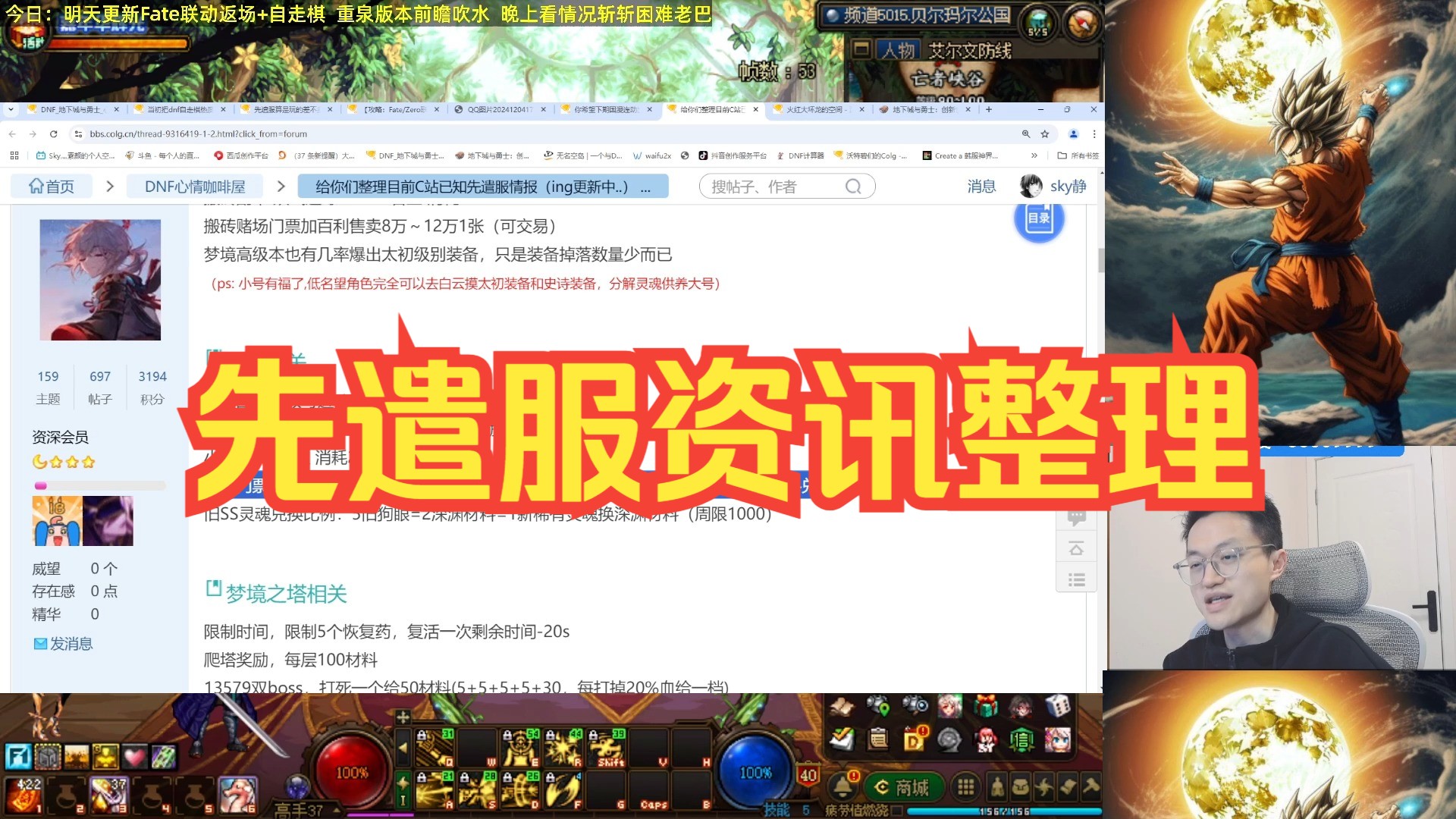Click the page vertical scrollbar thumb
Viewport: 1456px width, 819px height.
click(x=1101, y=260)
